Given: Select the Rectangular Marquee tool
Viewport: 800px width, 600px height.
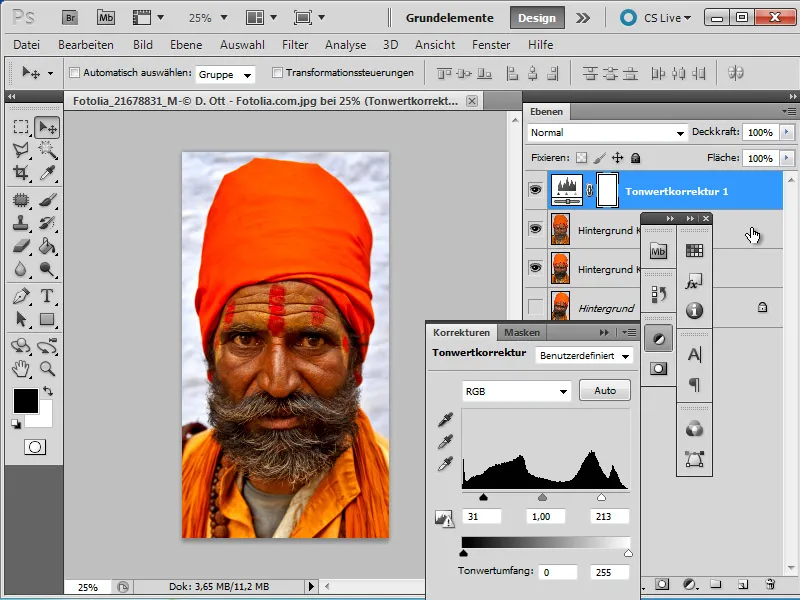Looking at the screenshot, I should click(x=21, y=127).
